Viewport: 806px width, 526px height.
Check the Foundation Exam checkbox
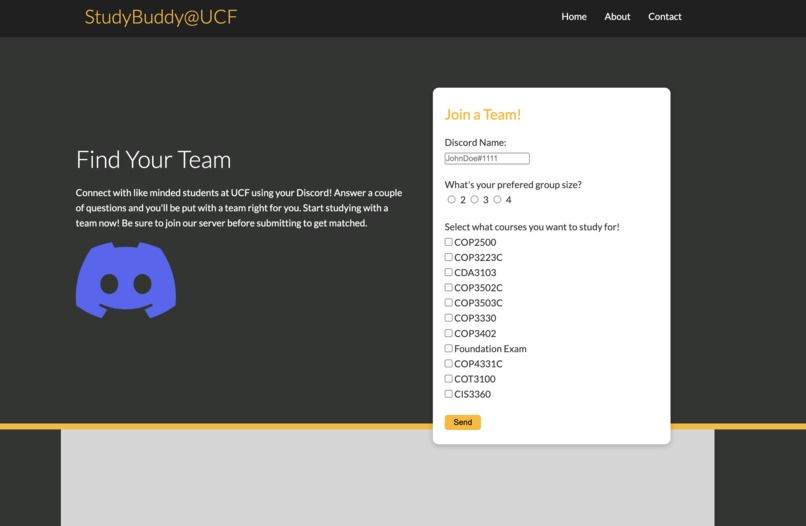(448, 348)
